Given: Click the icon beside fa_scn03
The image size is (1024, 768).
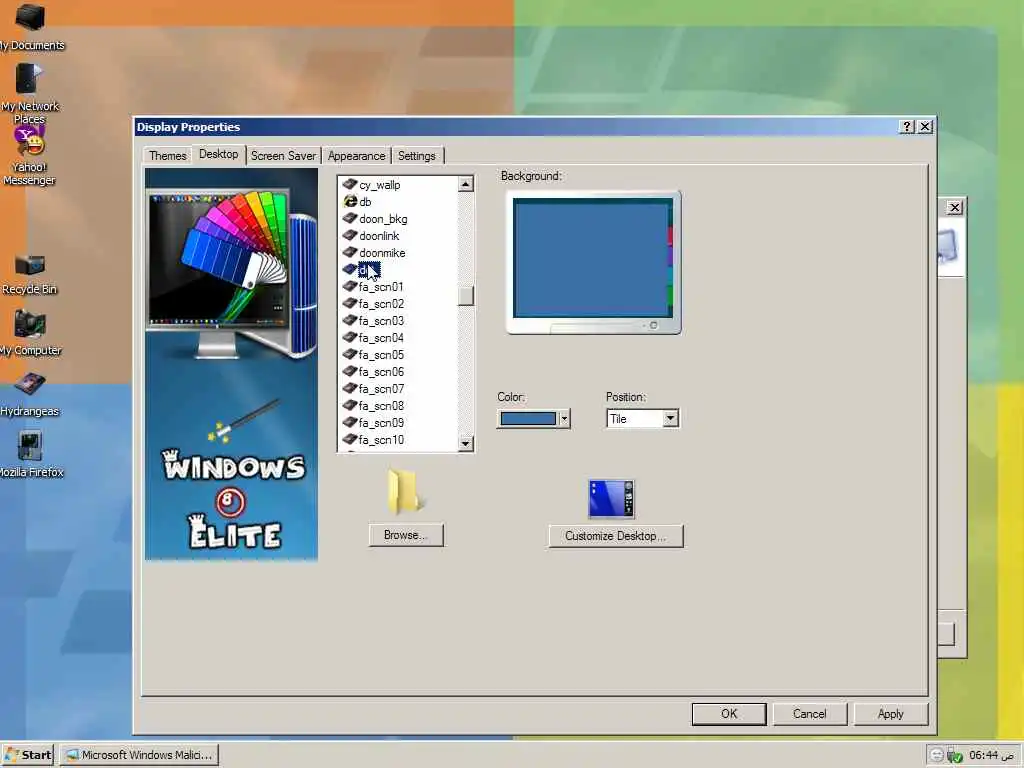Looking at the screenshot, I should pos(350,321).
